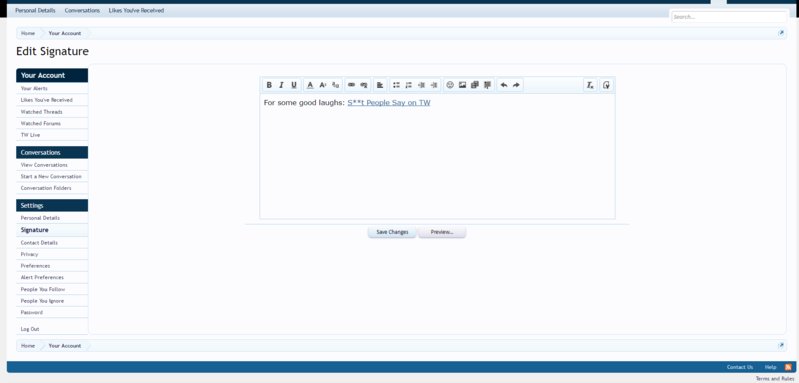This screenshot has height=383, width=799.
Task: Remove formatting from selected text
Action: tap(590, 85)
